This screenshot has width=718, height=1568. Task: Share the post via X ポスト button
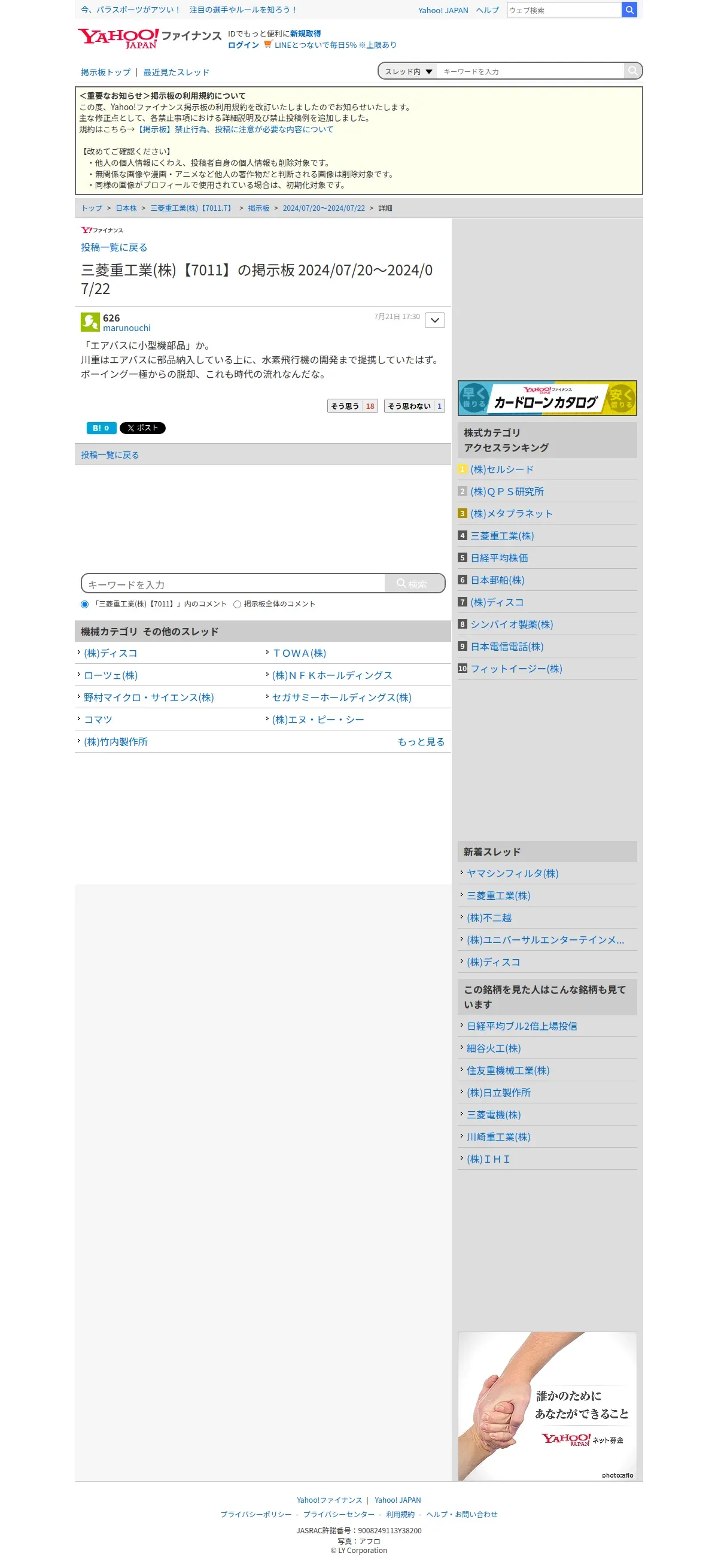pos(142,428)
